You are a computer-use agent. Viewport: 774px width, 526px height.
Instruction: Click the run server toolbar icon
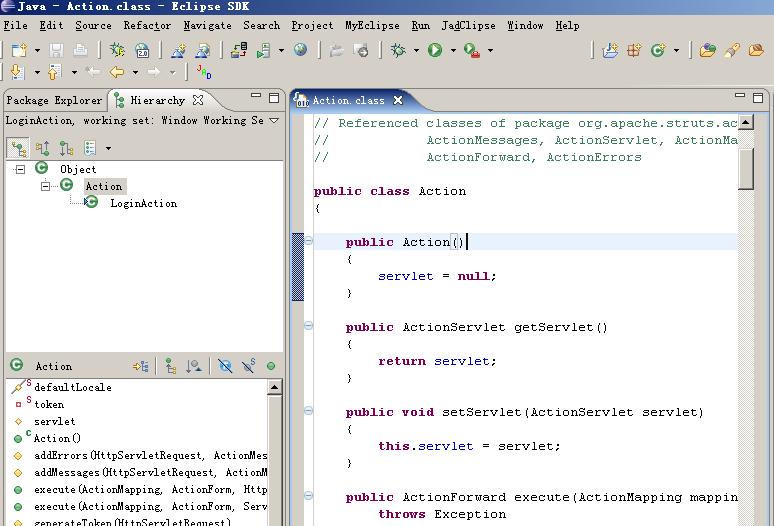(x=264, y=50)
